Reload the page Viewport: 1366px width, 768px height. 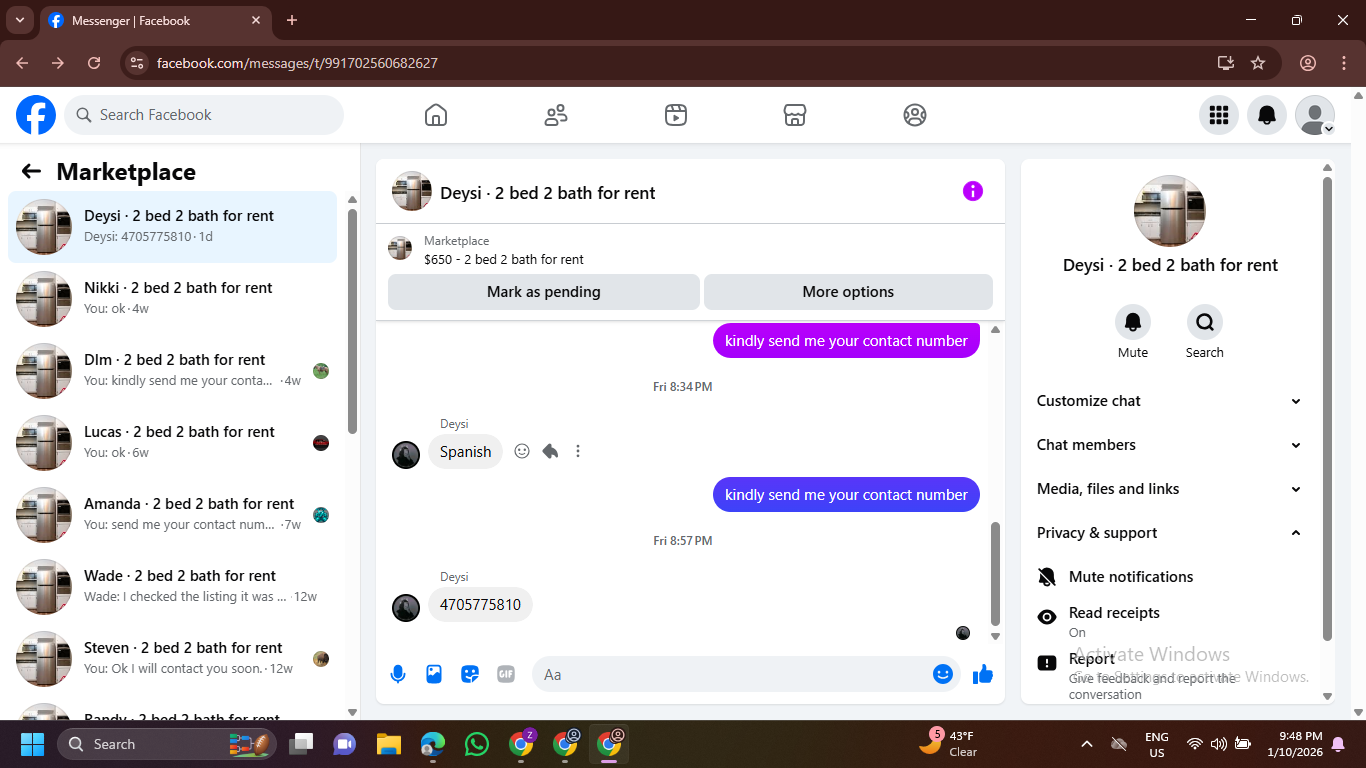(94, 63)
